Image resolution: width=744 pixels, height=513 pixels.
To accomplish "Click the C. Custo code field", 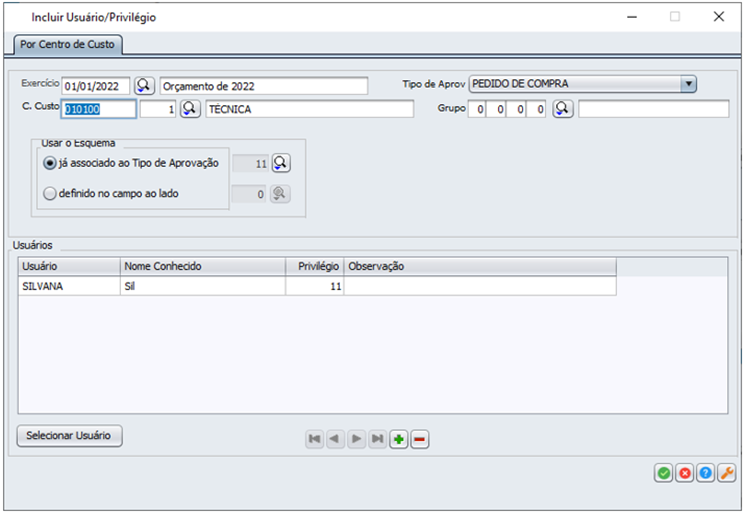I will coord(99,109).
